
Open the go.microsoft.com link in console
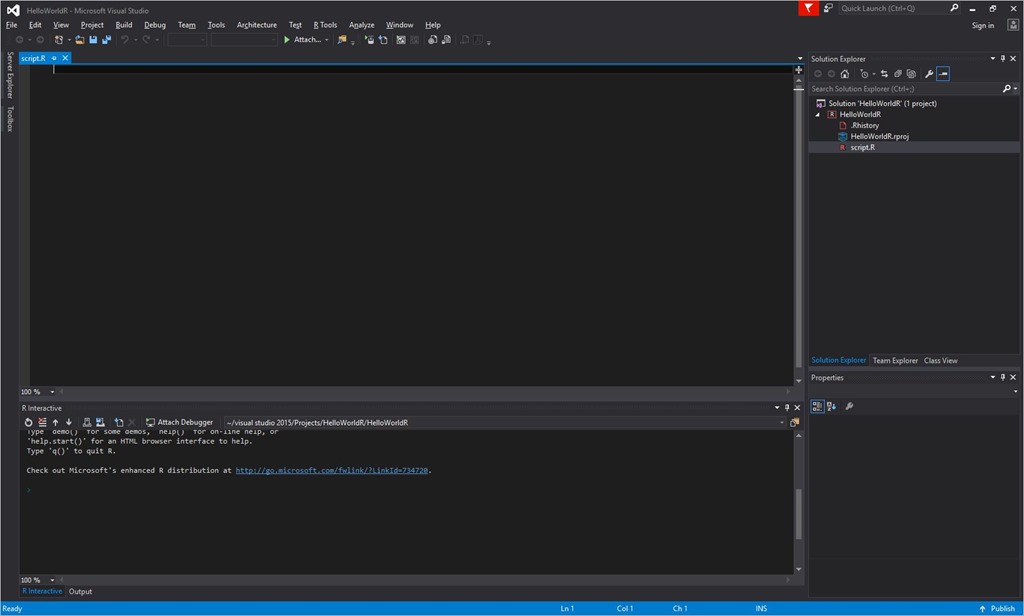click(332, 470)
